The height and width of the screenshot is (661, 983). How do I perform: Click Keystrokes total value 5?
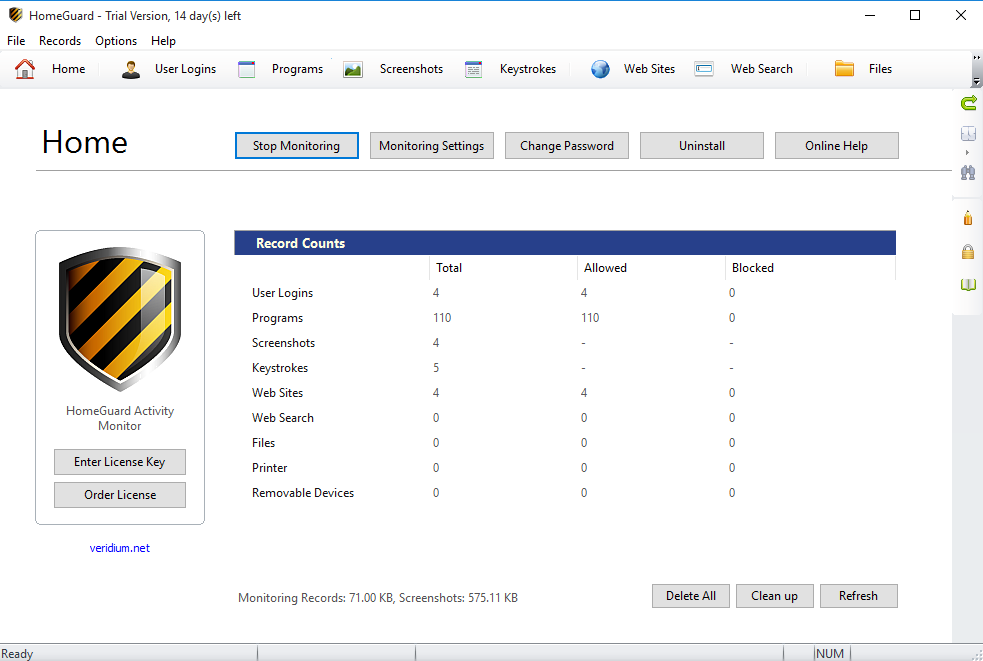point(436,368)
